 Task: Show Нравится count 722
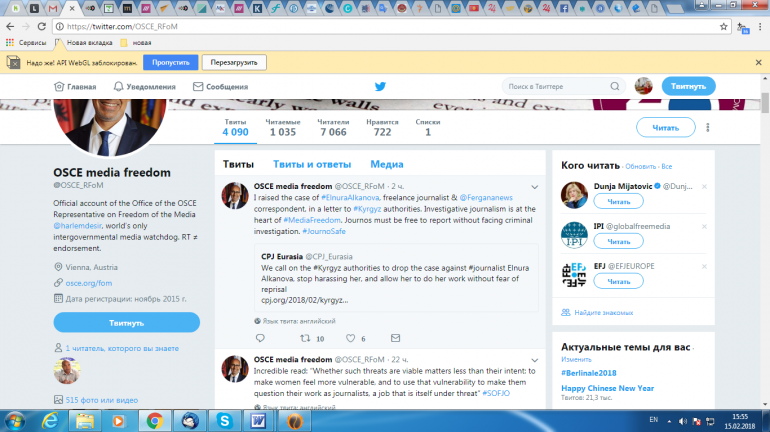[382, 128]
